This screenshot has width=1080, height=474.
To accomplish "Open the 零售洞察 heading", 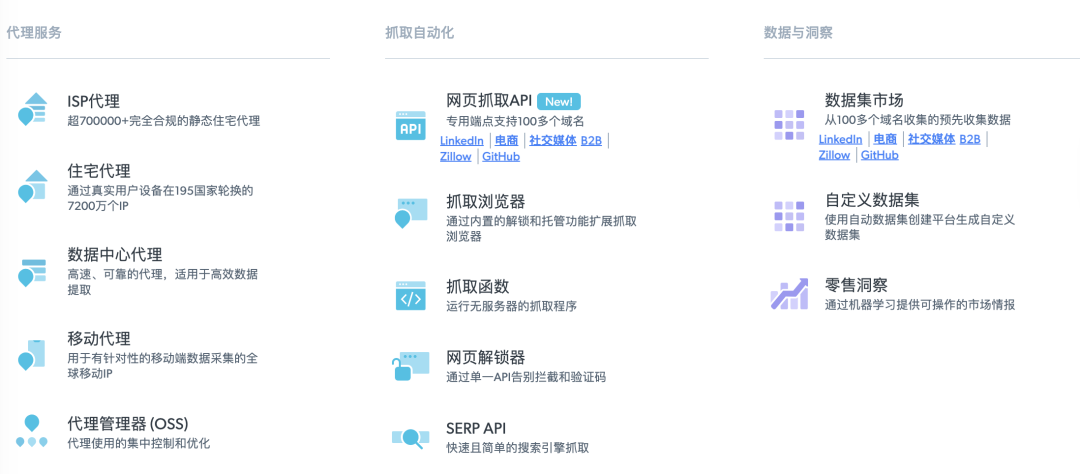I will 856,285.
